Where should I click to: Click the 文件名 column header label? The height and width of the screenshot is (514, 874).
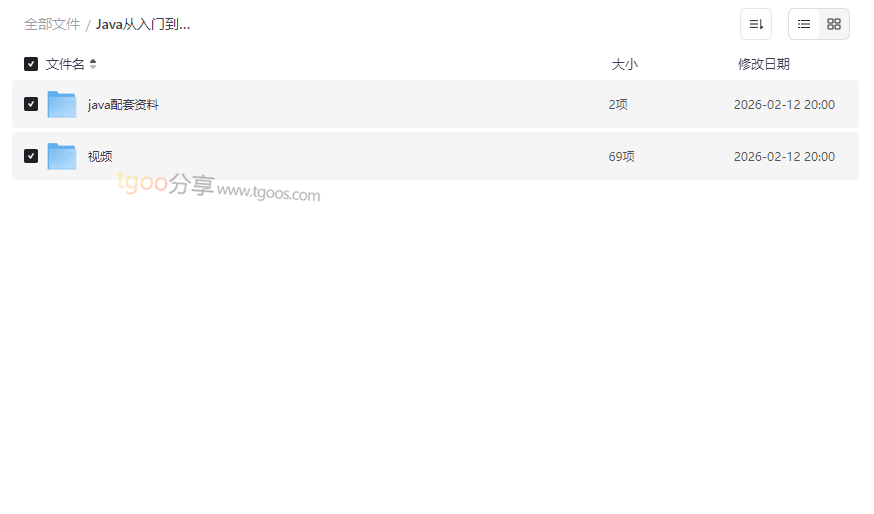coord(65,64)
